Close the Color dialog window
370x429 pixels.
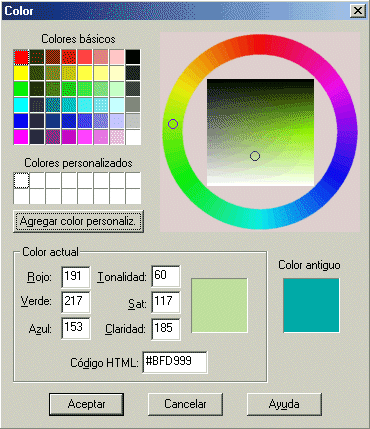coord(358,11)
